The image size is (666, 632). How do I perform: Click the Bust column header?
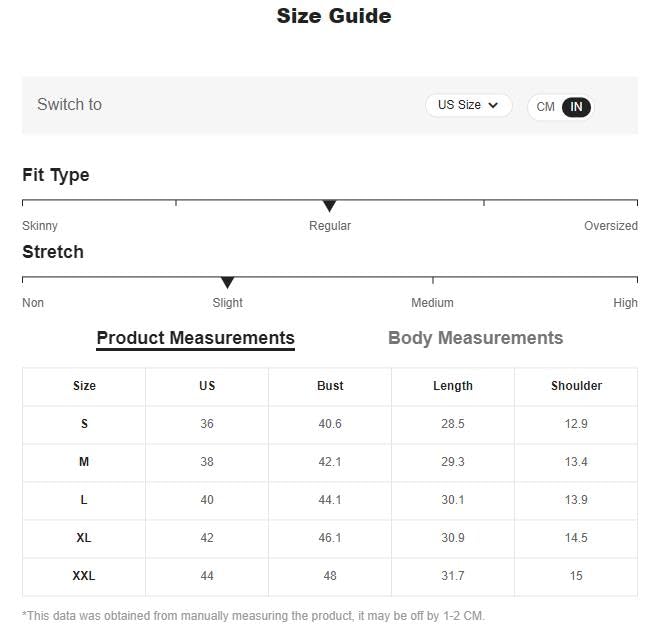[330, 386]
